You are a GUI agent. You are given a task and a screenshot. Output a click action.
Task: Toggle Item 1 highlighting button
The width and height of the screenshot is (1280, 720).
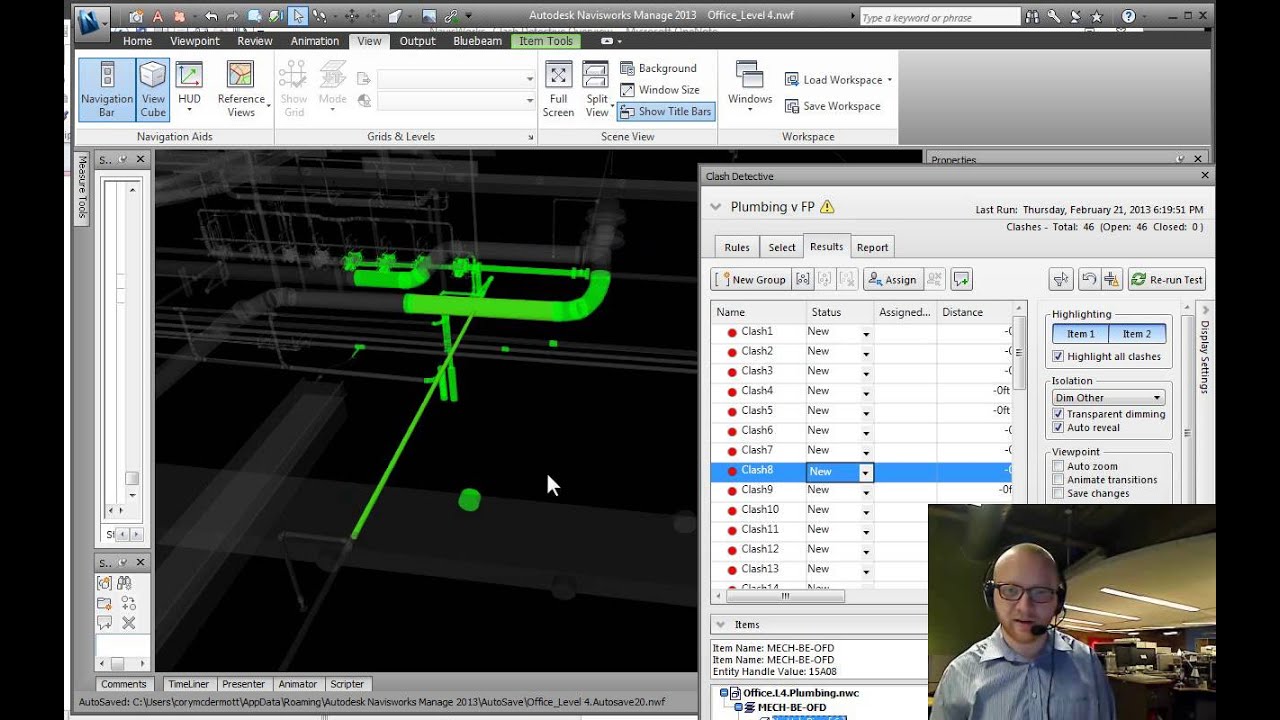[1080, 334]
